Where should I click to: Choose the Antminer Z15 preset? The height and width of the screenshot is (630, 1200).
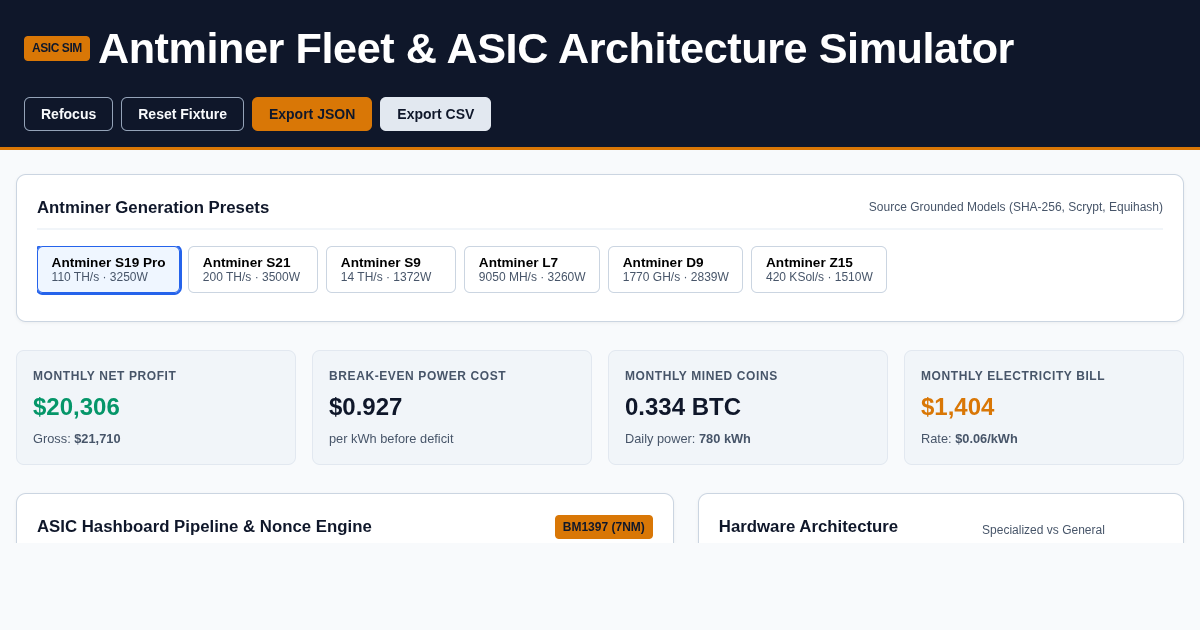pyautogui.click(x=819, y=270)
